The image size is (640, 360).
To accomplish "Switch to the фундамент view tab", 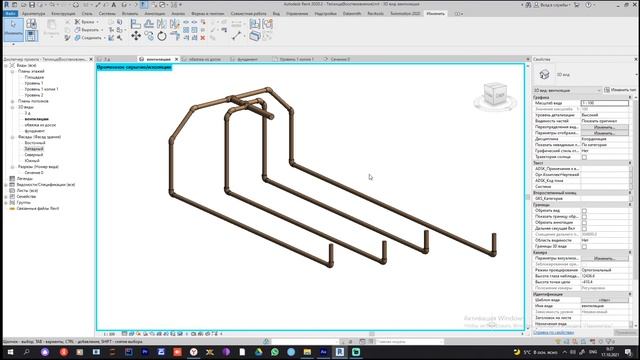I will (x=247, y=59).
